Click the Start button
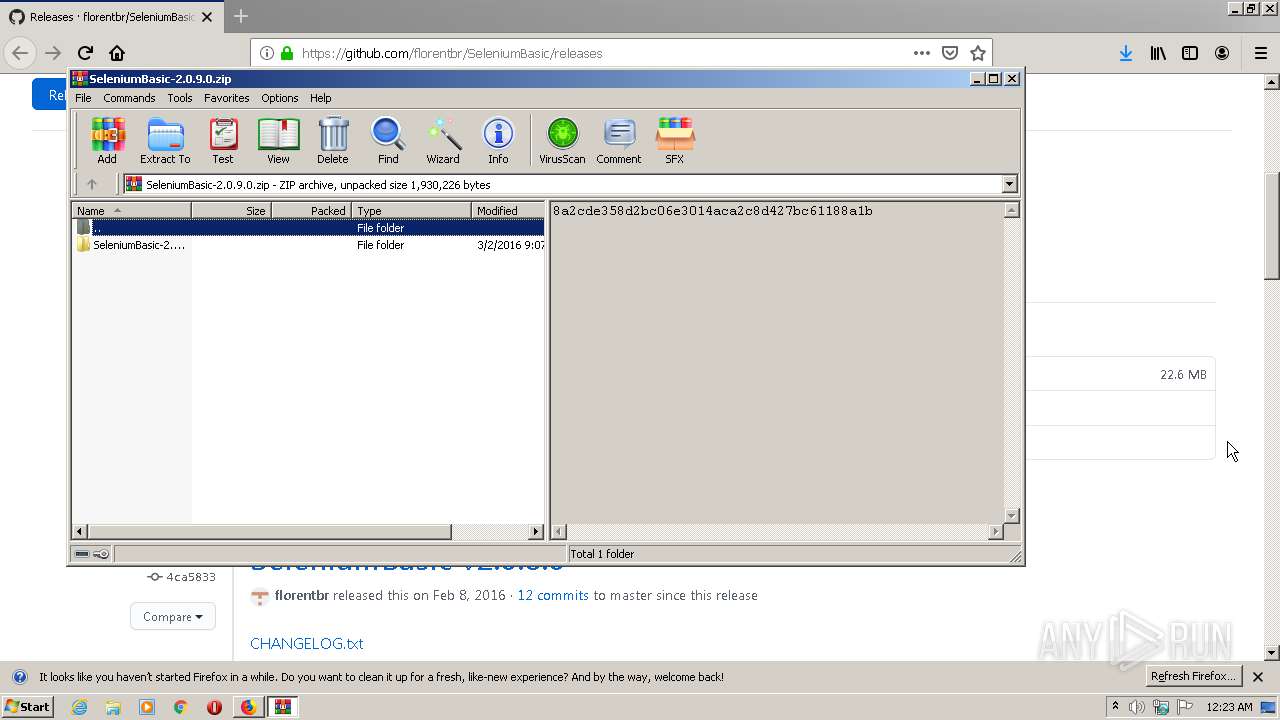The height and width of the screenshot is (720, 1280). (x=28, y=707)
